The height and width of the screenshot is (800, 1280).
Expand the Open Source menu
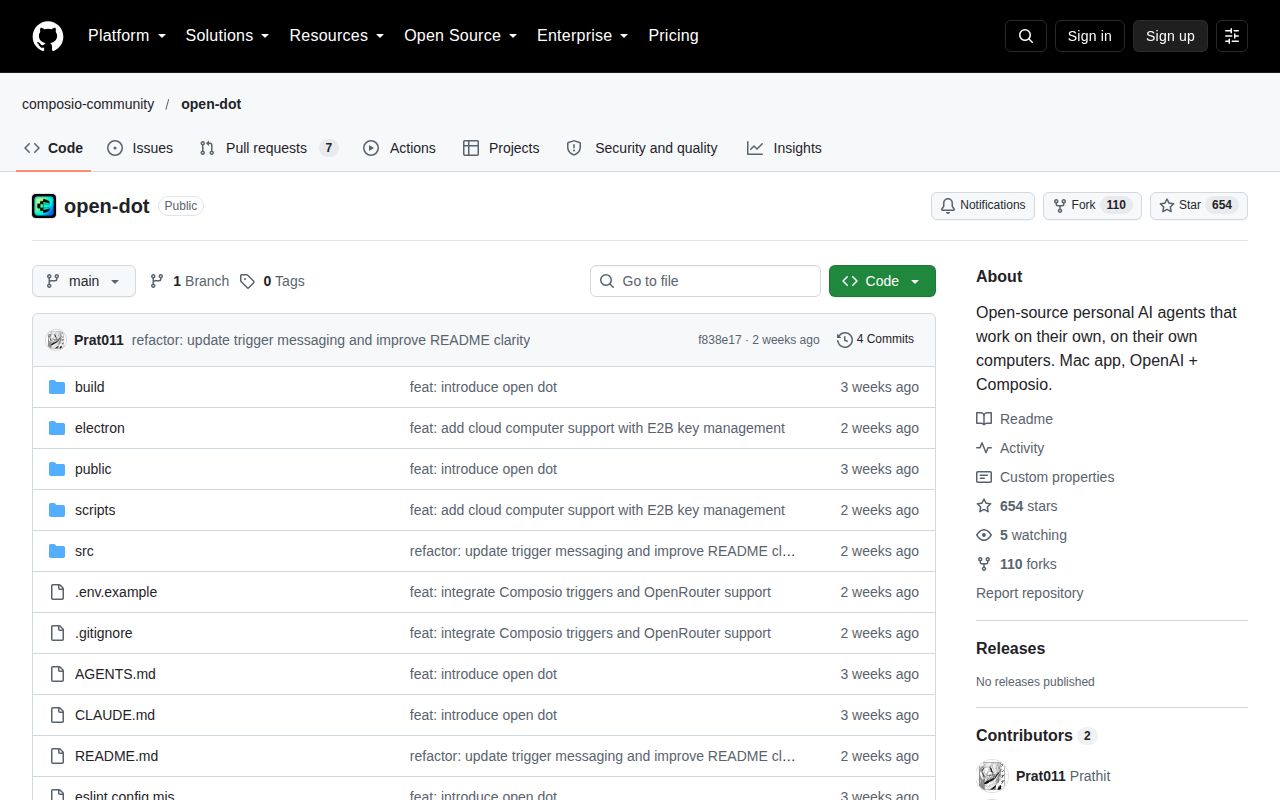point(461,35)
